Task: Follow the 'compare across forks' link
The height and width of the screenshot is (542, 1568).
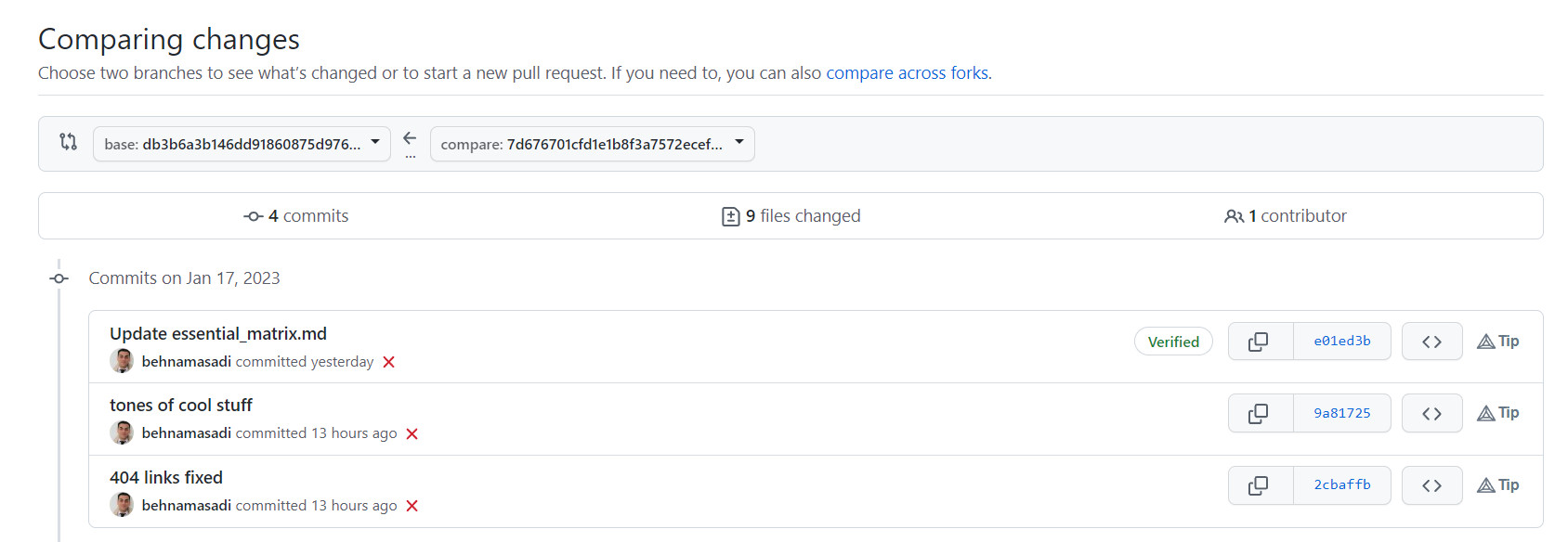Action: [x=907, y=73]
